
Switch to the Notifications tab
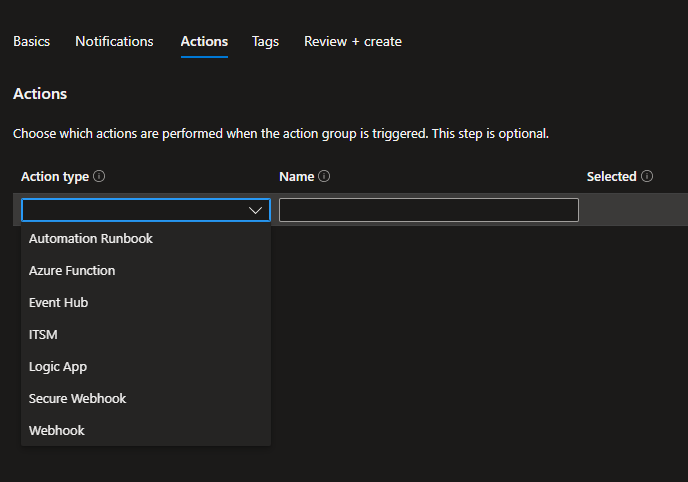(x=114, y=41)
